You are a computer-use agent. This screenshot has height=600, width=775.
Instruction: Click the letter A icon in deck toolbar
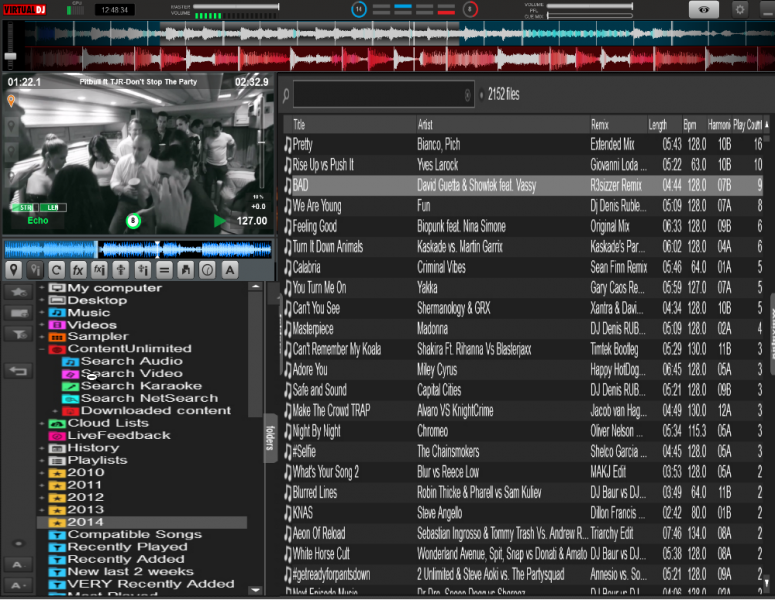click(229, 271)
